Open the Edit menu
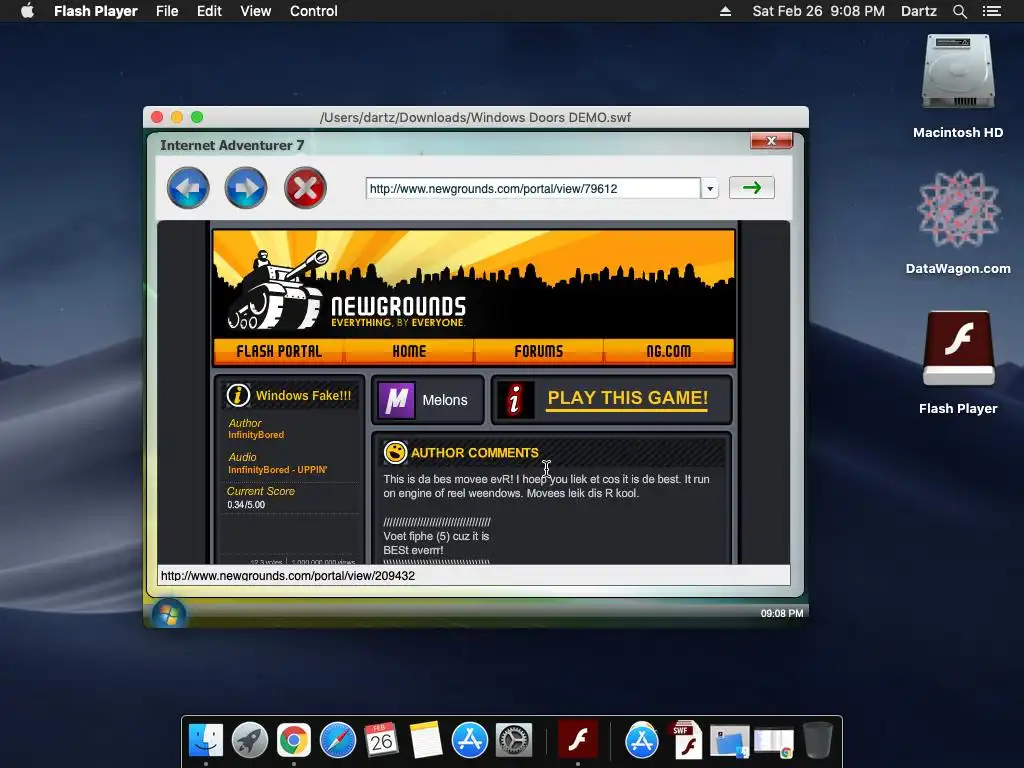1024x768 pixels. 210,11
